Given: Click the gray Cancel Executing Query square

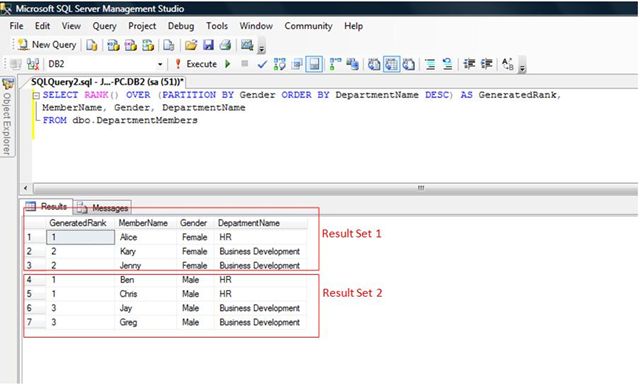Looking at the screenshot, I should [244, 64].
